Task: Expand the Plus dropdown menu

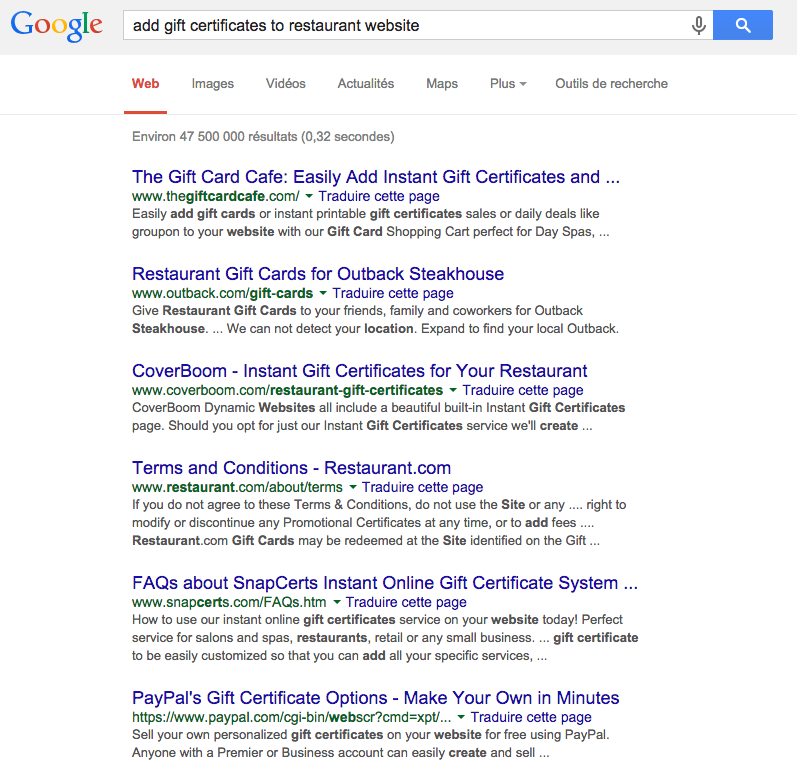Action: click(508, 83)
